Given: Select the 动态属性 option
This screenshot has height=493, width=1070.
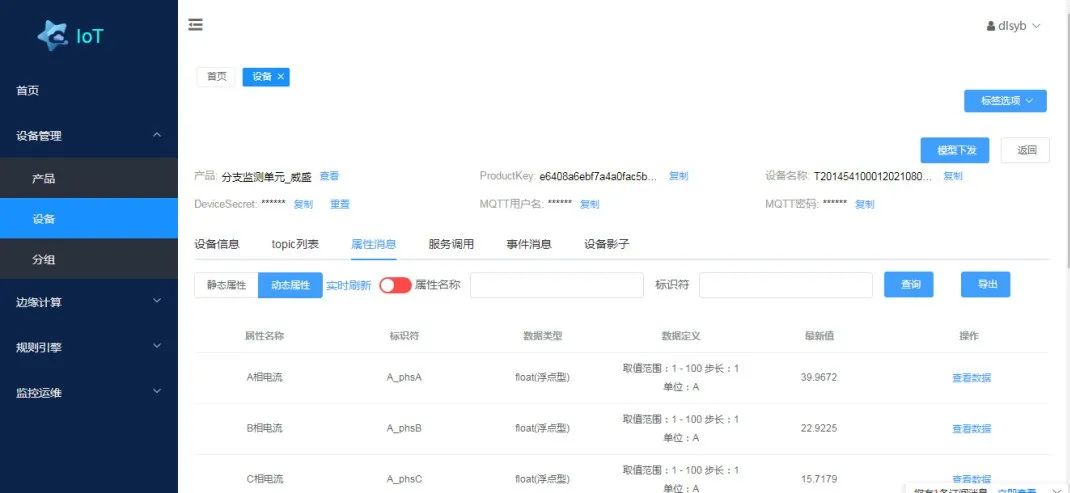Looking at the screenshot, I should 290,285.
